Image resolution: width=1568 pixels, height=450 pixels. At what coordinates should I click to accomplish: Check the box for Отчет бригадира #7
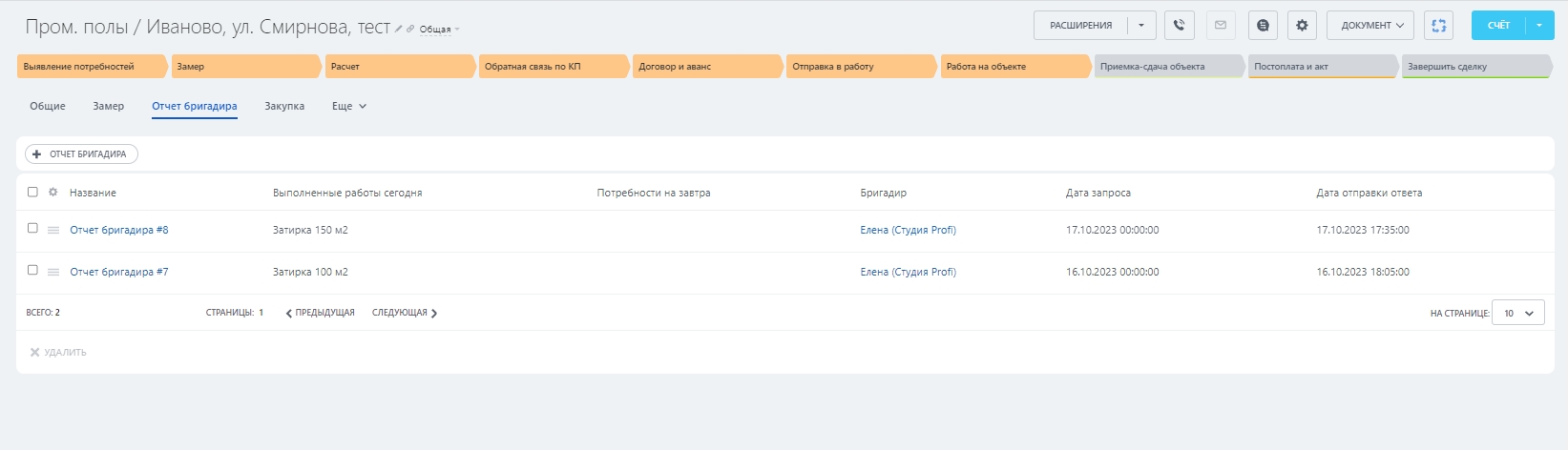click(32, 270)
